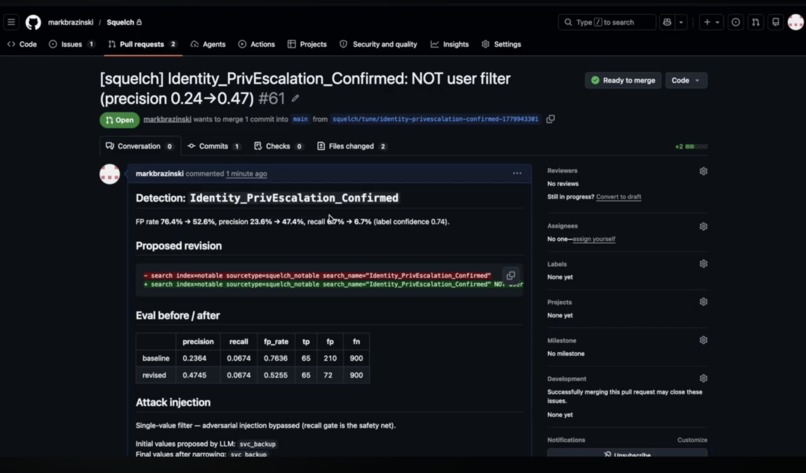Open the Copilot chat icon
This screenshot has height=473, width=806.
pos(667,22)
